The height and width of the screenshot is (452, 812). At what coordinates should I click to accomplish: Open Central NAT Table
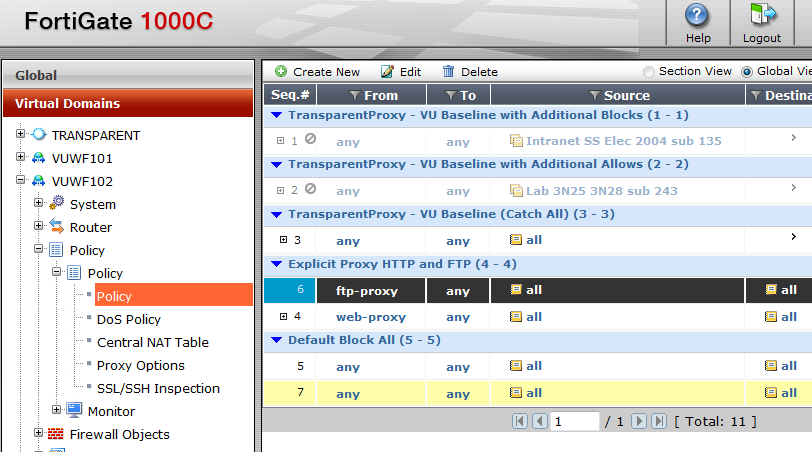pyautogui.click(x=153, y=342)
